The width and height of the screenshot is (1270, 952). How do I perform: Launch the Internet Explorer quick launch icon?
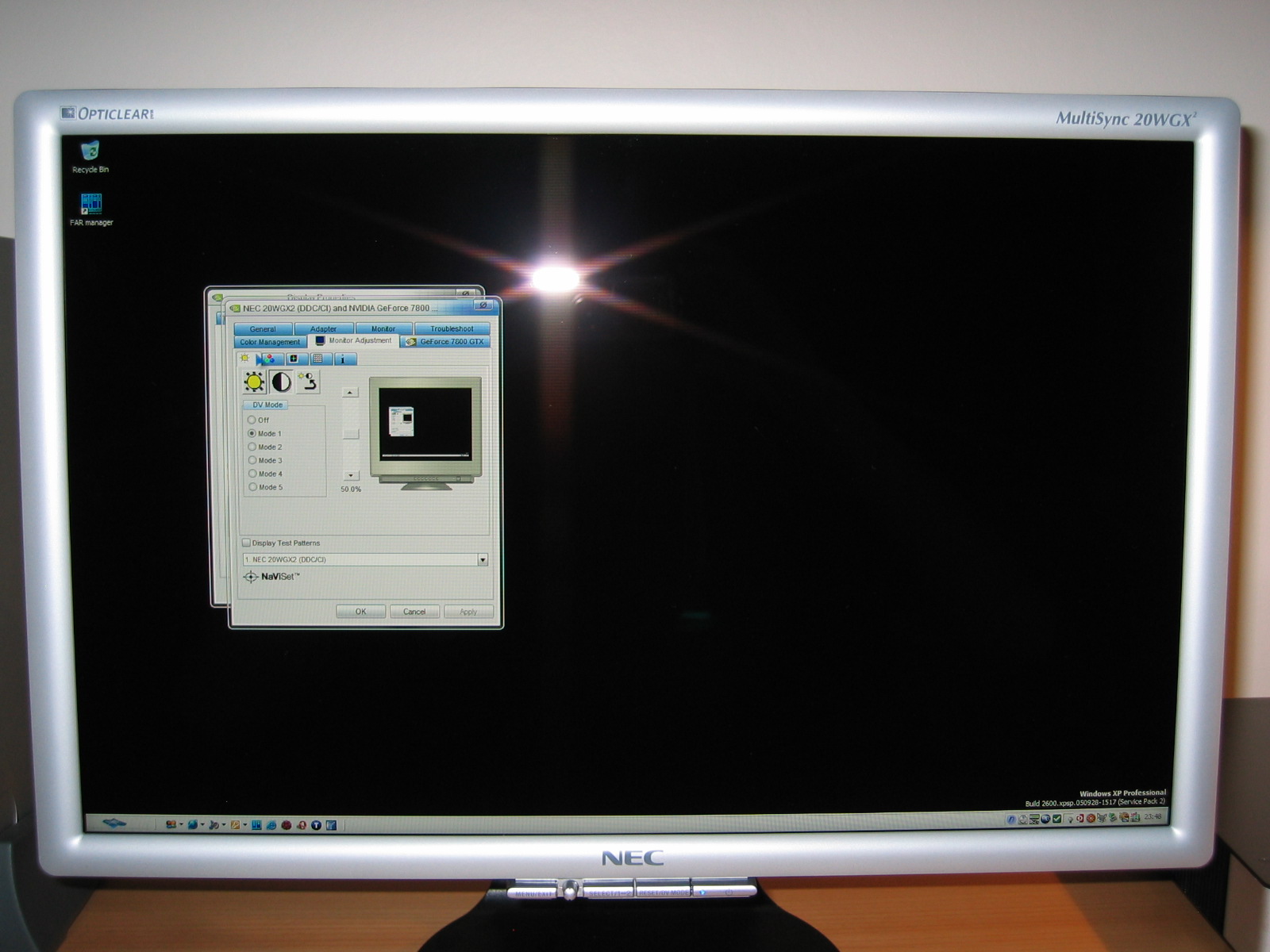[x=271, y=825]
